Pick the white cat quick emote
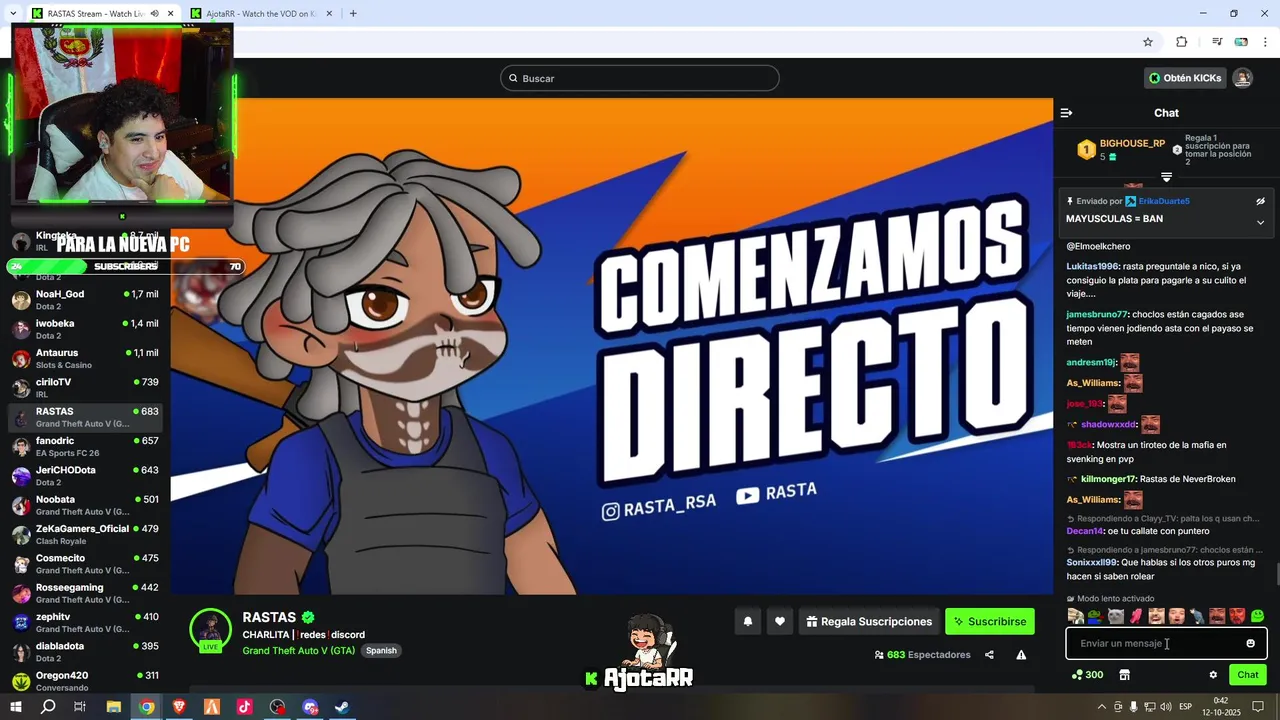Screen dimensions: 1280x720 1116,616
